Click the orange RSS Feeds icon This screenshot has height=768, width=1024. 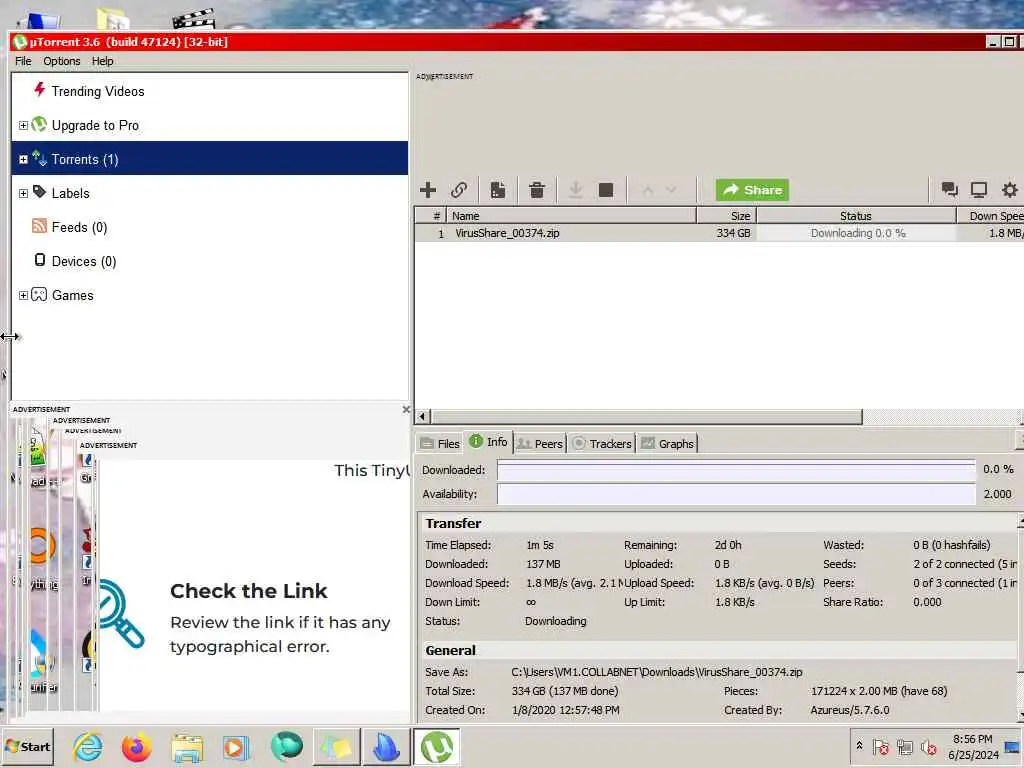pos(39,226)
